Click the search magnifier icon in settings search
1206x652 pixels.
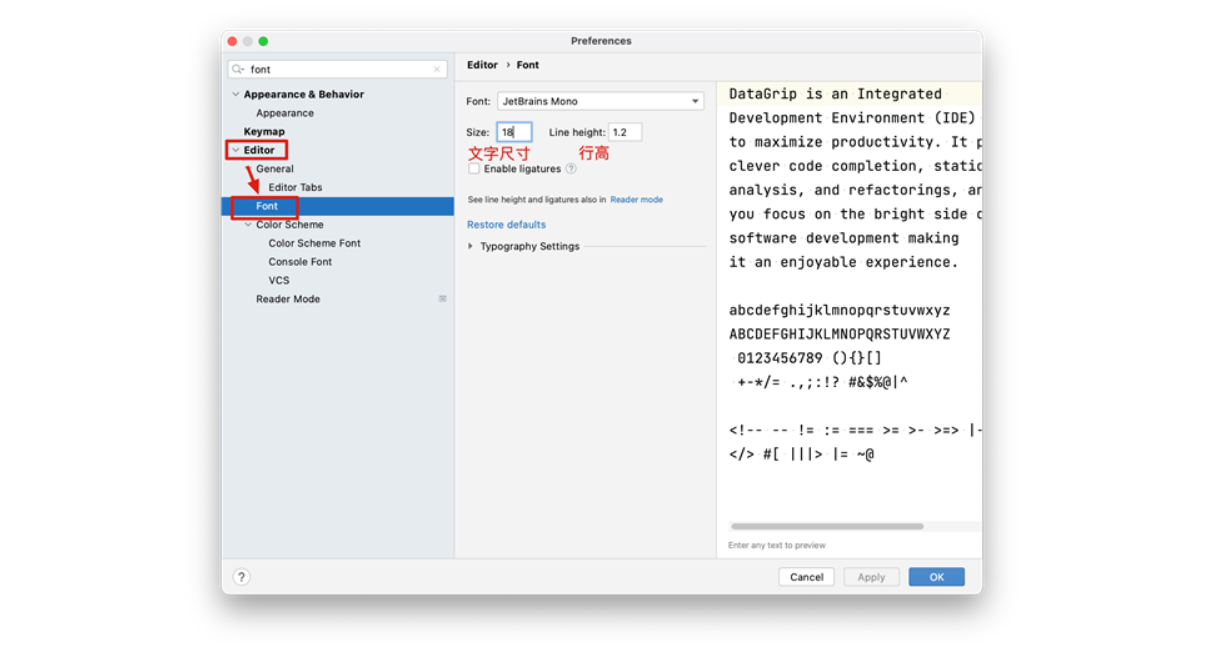click(x=238, y=70)
